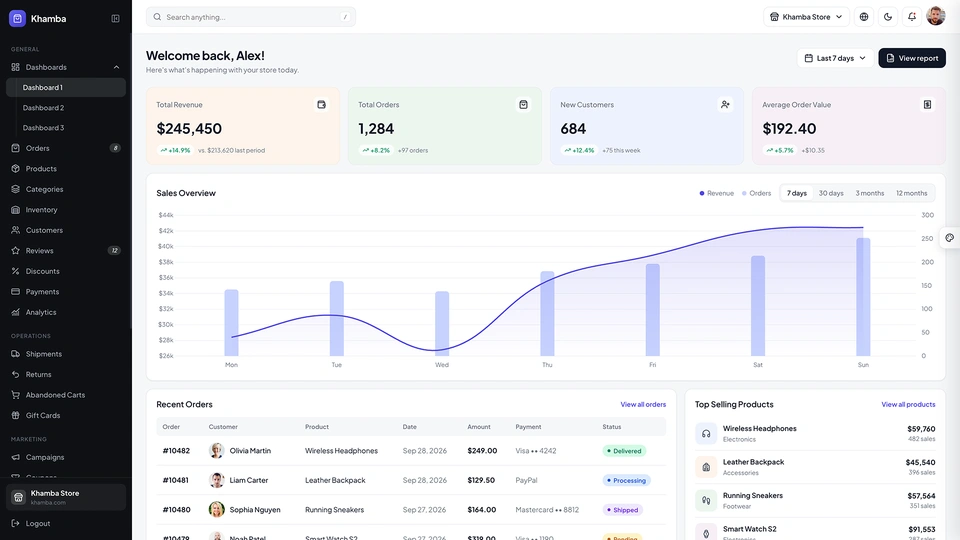The image size is (960, 540).
Task: Click the Shipped status badge
Action: pyautogui.click(x=622, y=510)
